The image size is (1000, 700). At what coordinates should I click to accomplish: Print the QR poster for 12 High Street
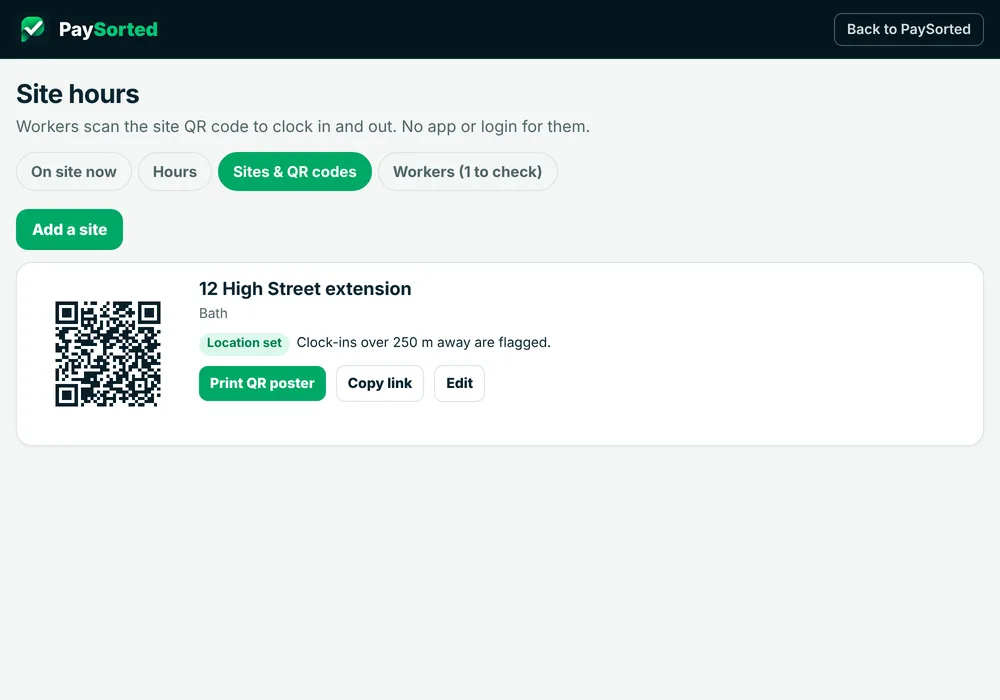[x=262, y=383]
